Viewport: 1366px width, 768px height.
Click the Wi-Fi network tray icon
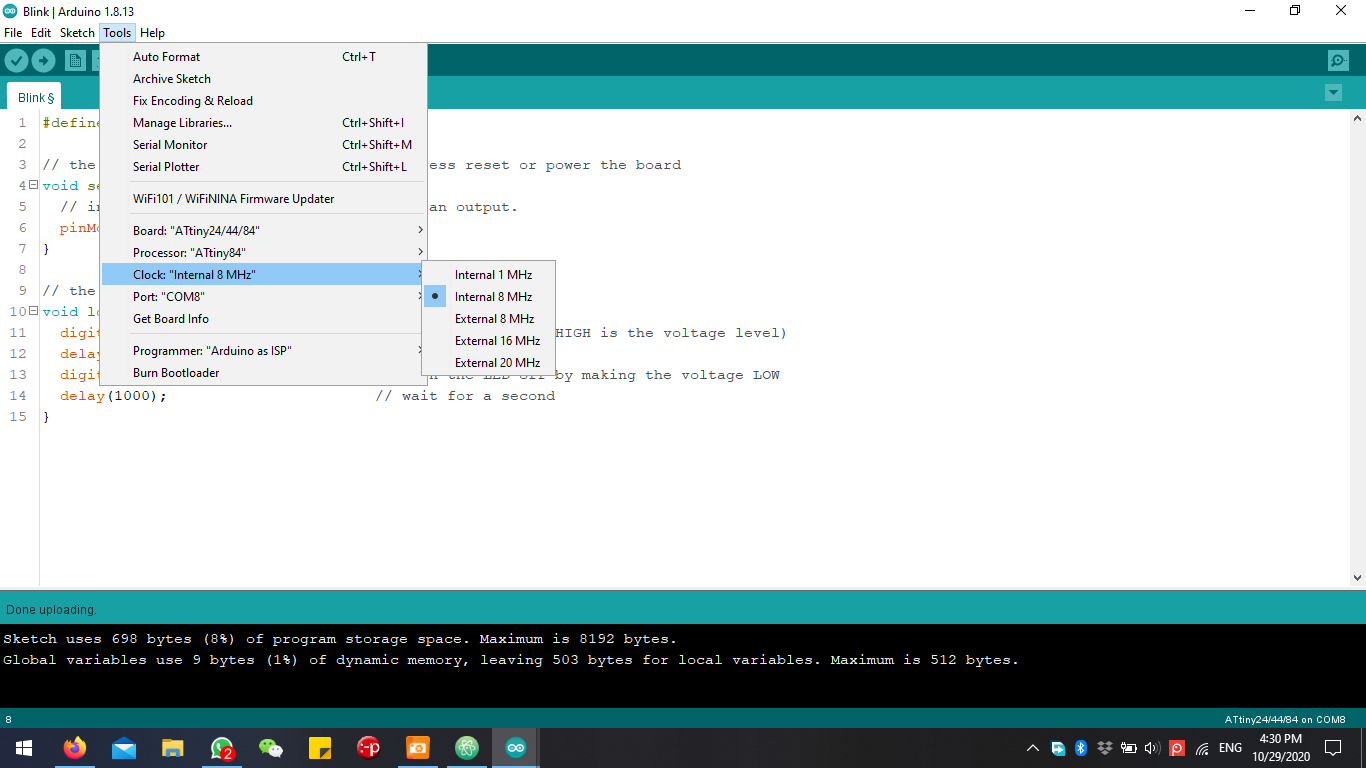point(1202,748)
